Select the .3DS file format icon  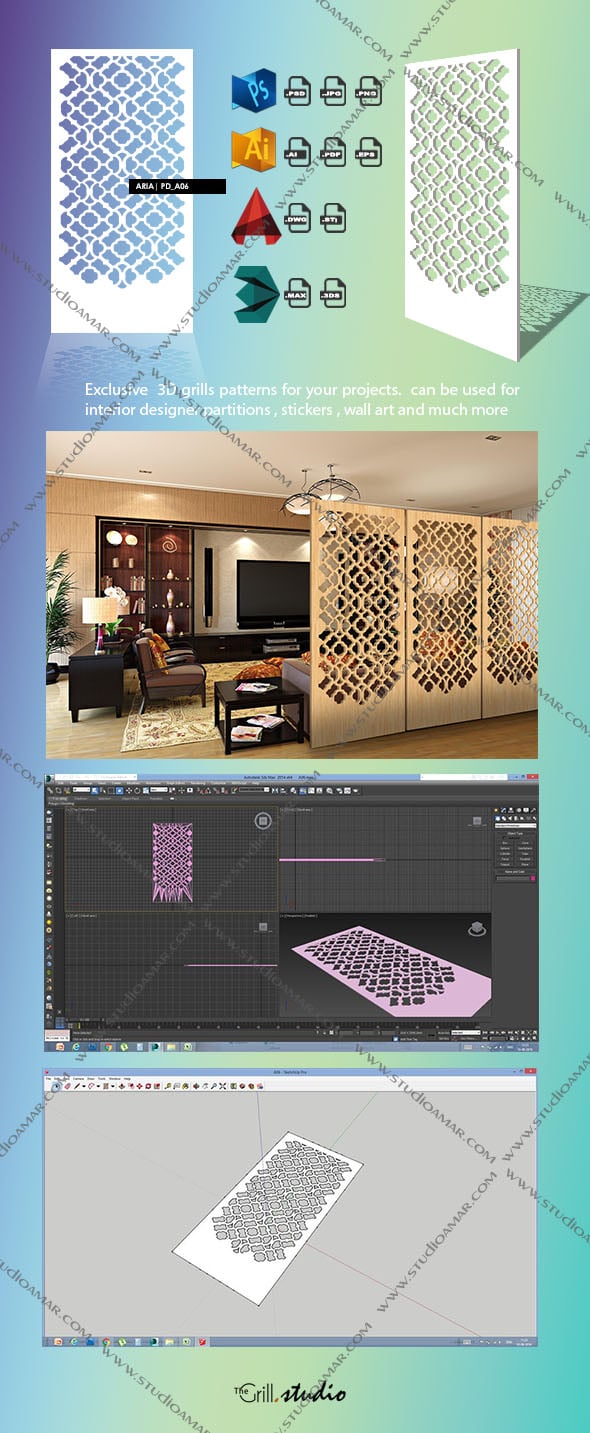[334, 293]
